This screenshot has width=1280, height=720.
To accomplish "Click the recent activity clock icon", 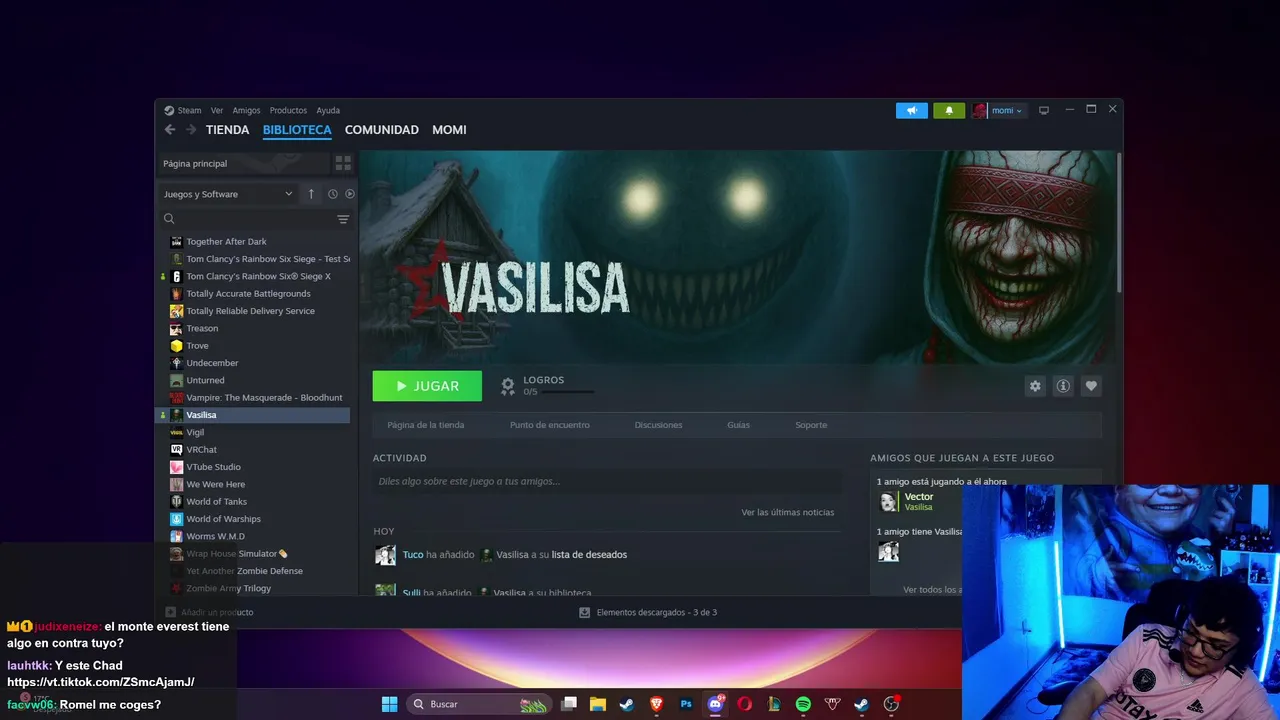I will pyautogui.click(x=333, y=194).
